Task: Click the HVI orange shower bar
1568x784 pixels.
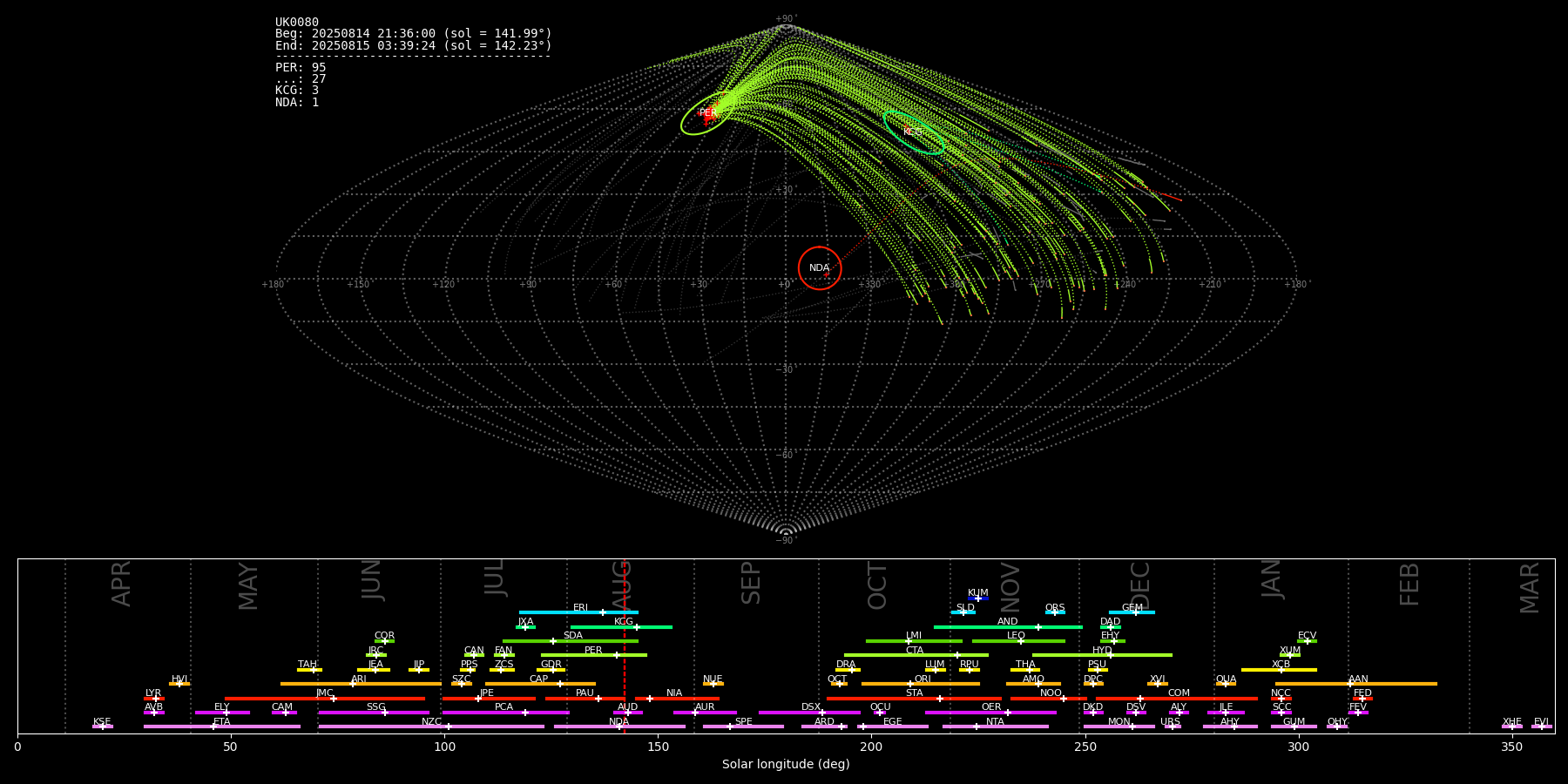Action: 179,684
